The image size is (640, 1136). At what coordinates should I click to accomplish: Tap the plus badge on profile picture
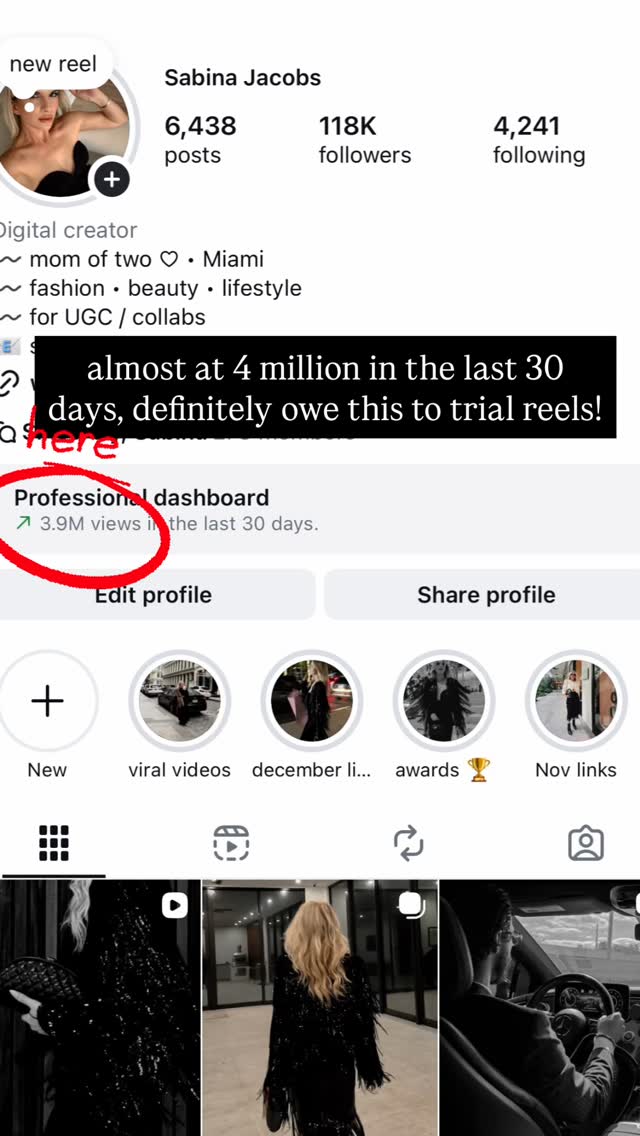point(111,180)
